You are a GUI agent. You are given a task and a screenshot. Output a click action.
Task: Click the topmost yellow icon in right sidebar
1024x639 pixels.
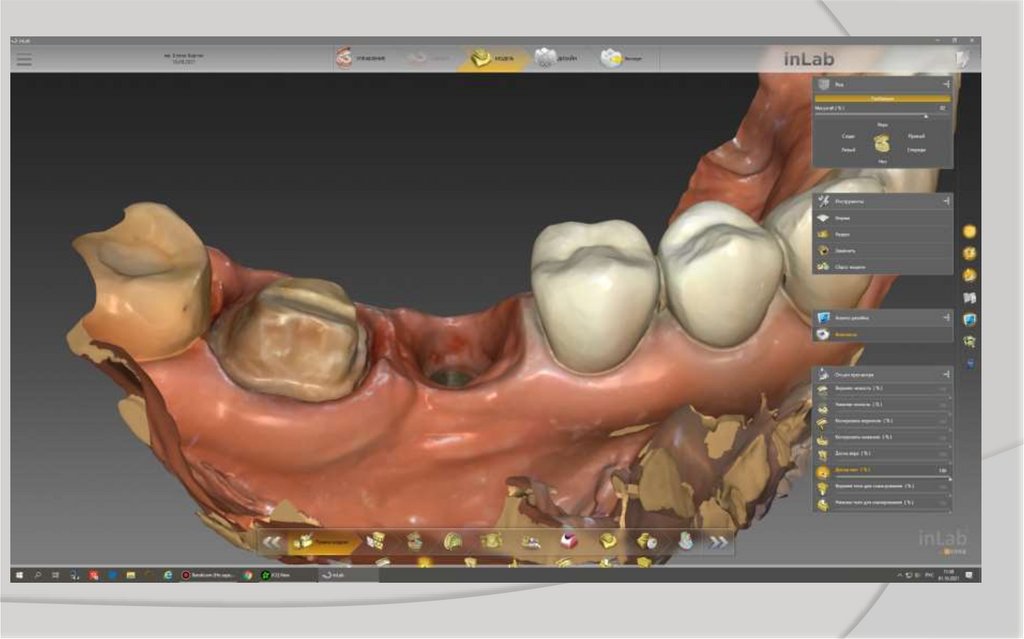click(x=968, y=231)
